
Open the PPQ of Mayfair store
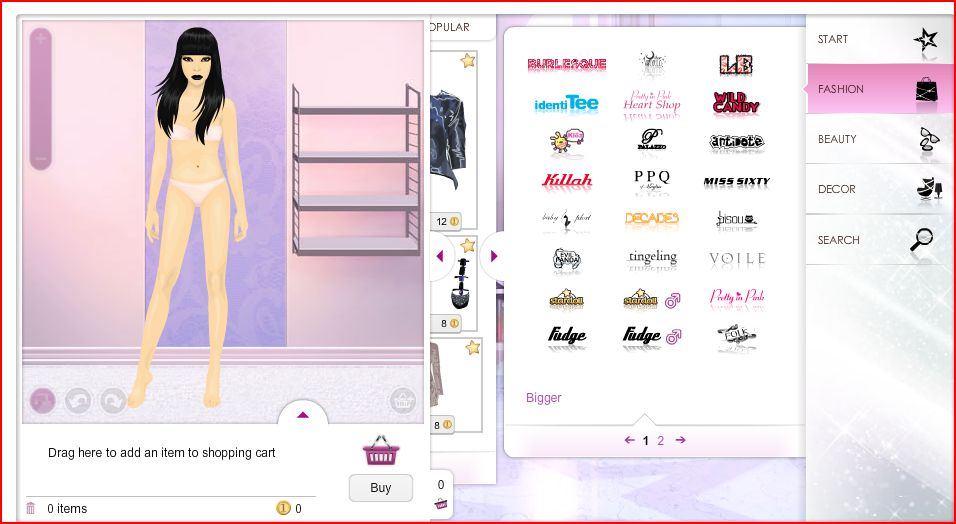click(x=652, y=181)
